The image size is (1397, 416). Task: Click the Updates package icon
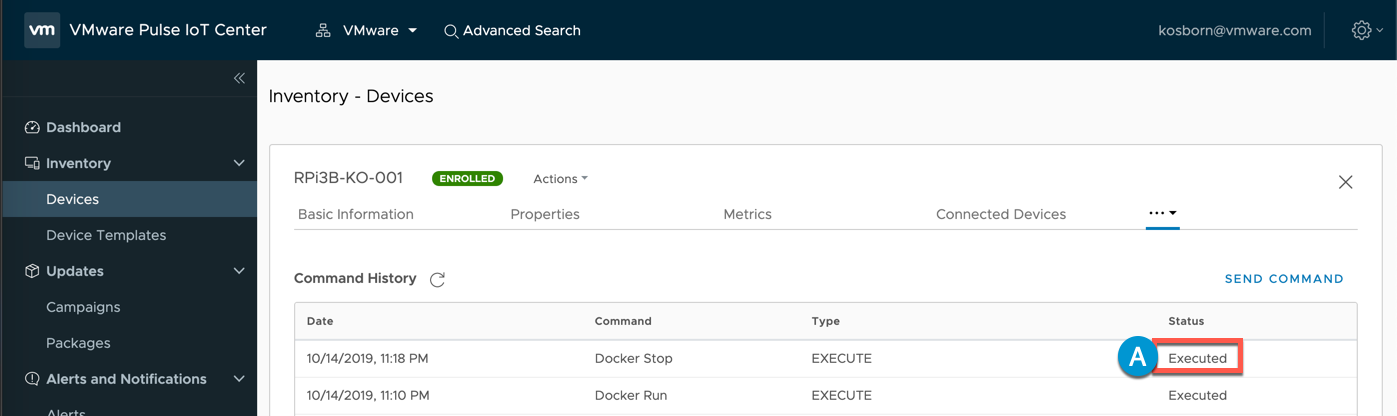point(32,271)
